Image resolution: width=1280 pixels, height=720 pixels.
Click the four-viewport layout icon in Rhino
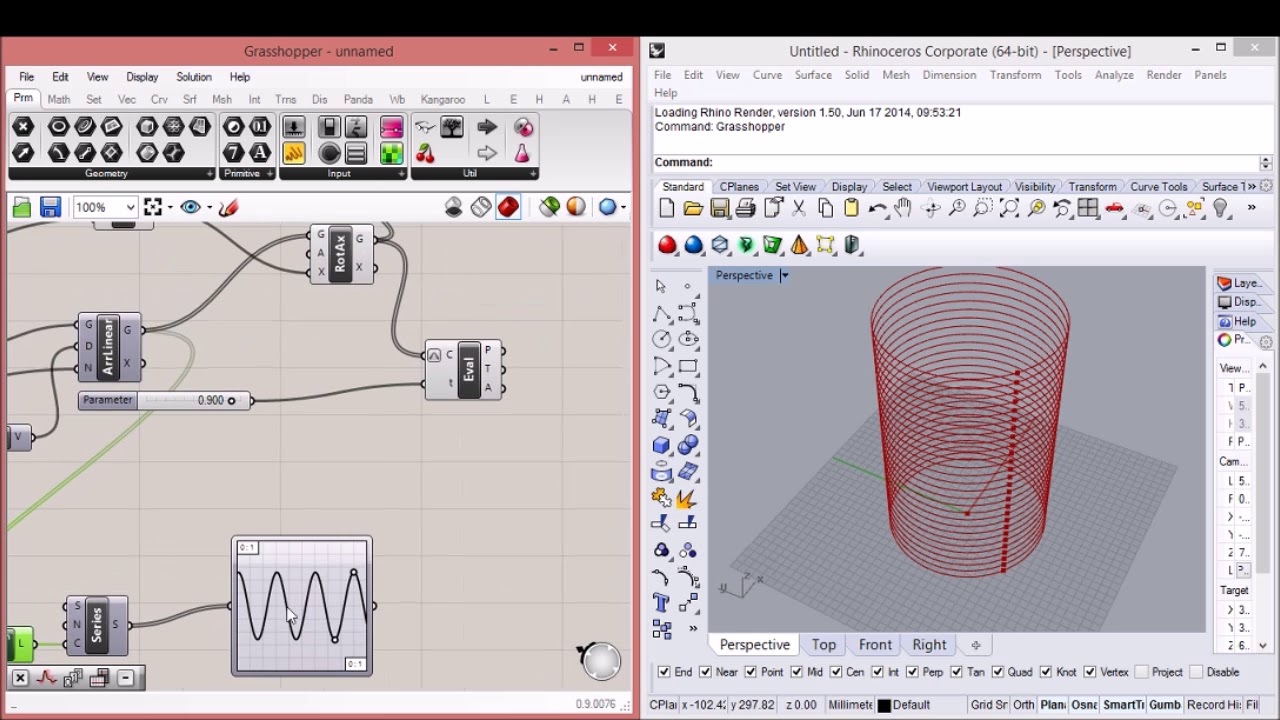(x=1088, y=208)
